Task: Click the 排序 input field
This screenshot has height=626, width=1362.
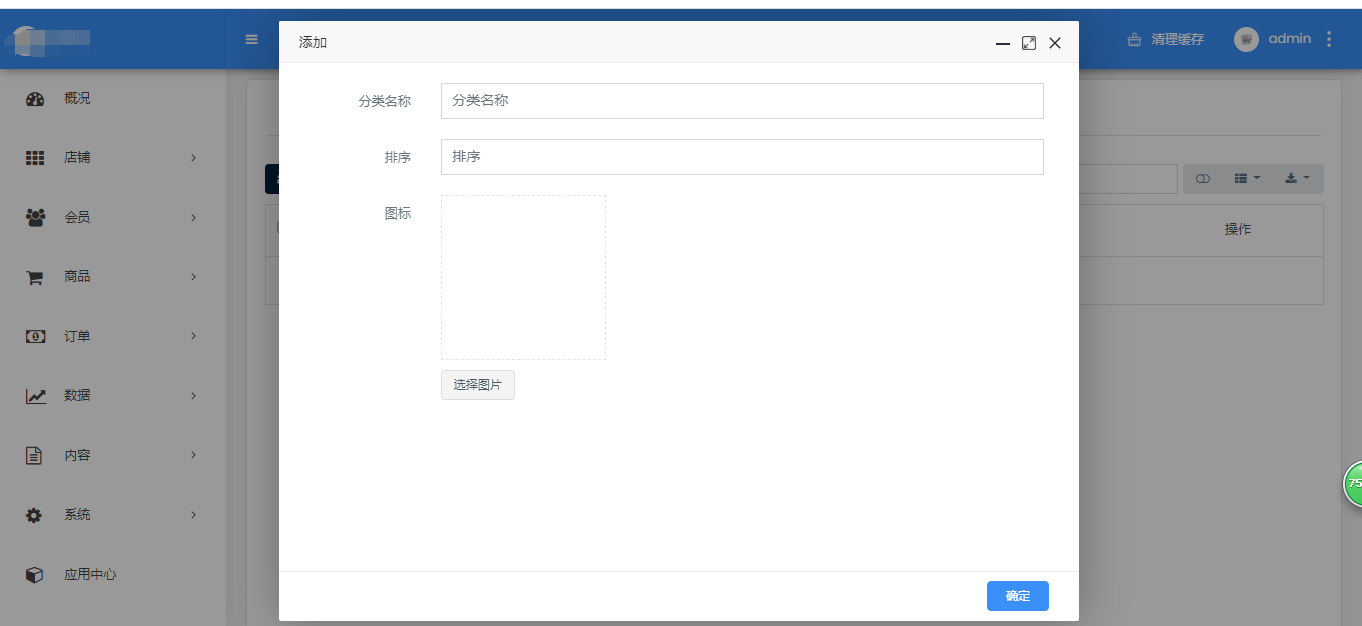Action: [742, 157]
